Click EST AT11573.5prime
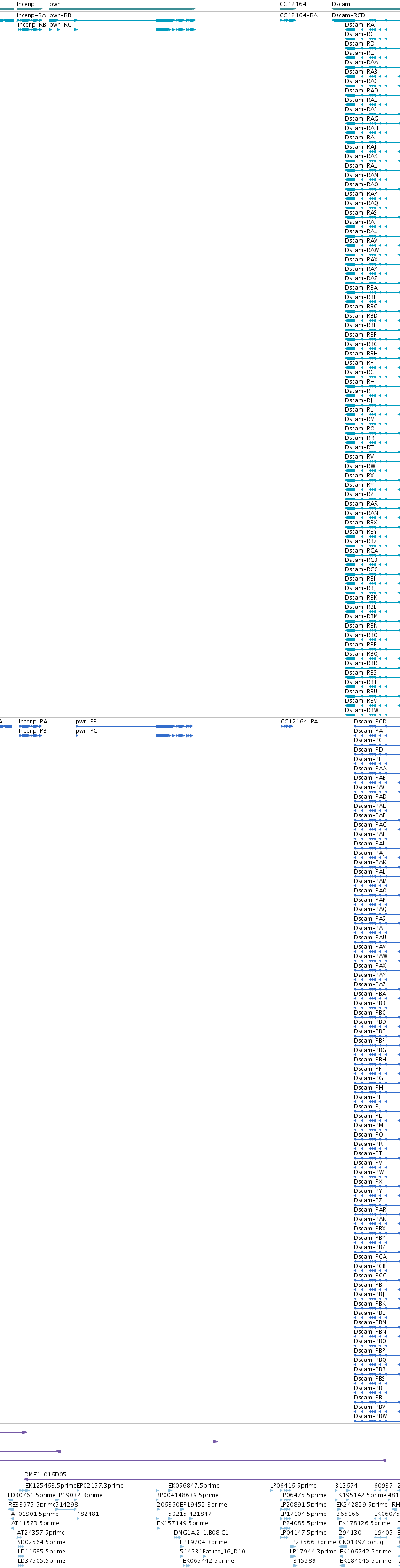Image resolution: width=400 pixels, height=1568 pixels. 35,1523
